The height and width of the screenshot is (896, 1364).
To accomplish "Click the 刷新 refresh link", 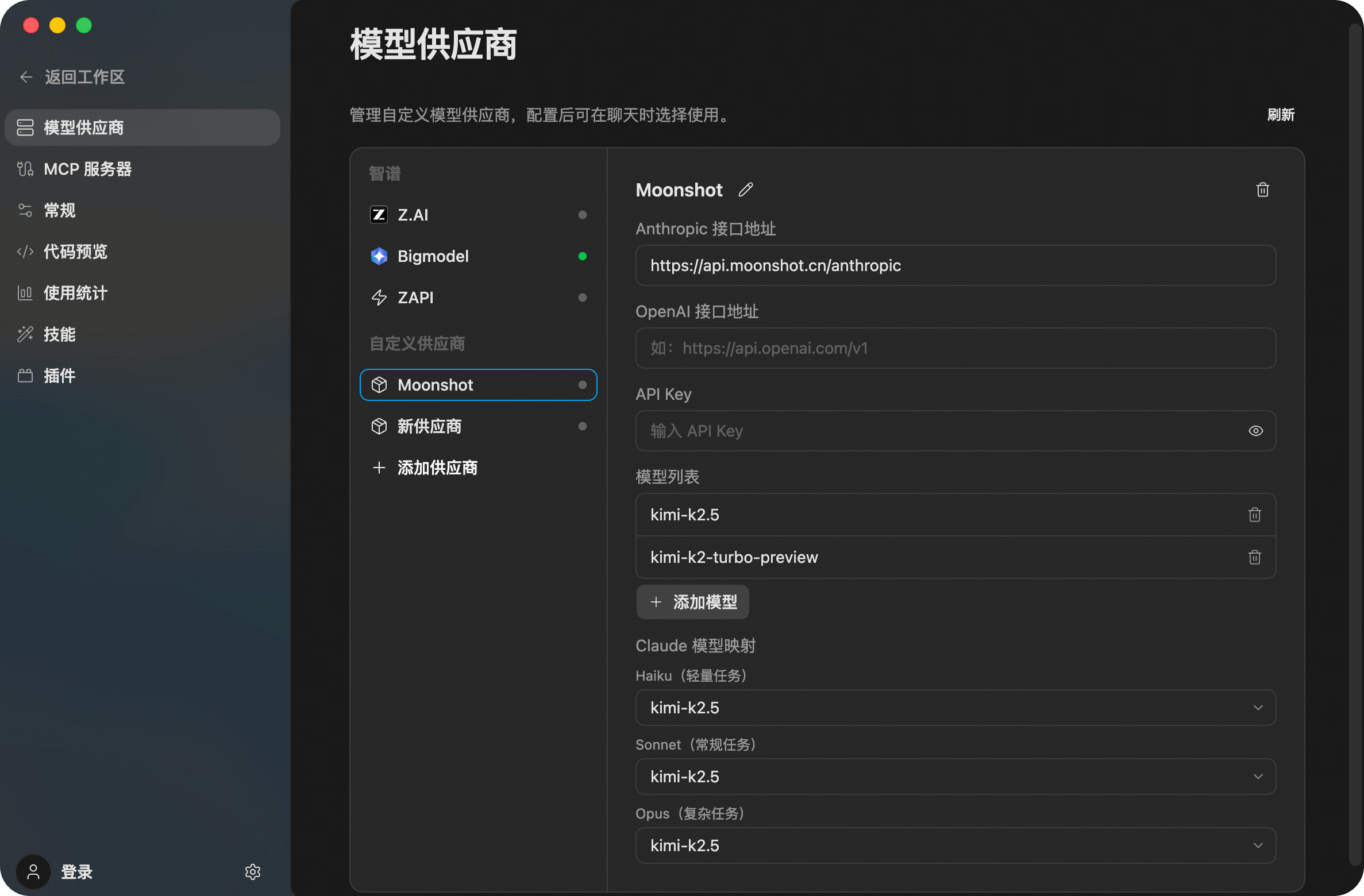I will pos(1281,115).
